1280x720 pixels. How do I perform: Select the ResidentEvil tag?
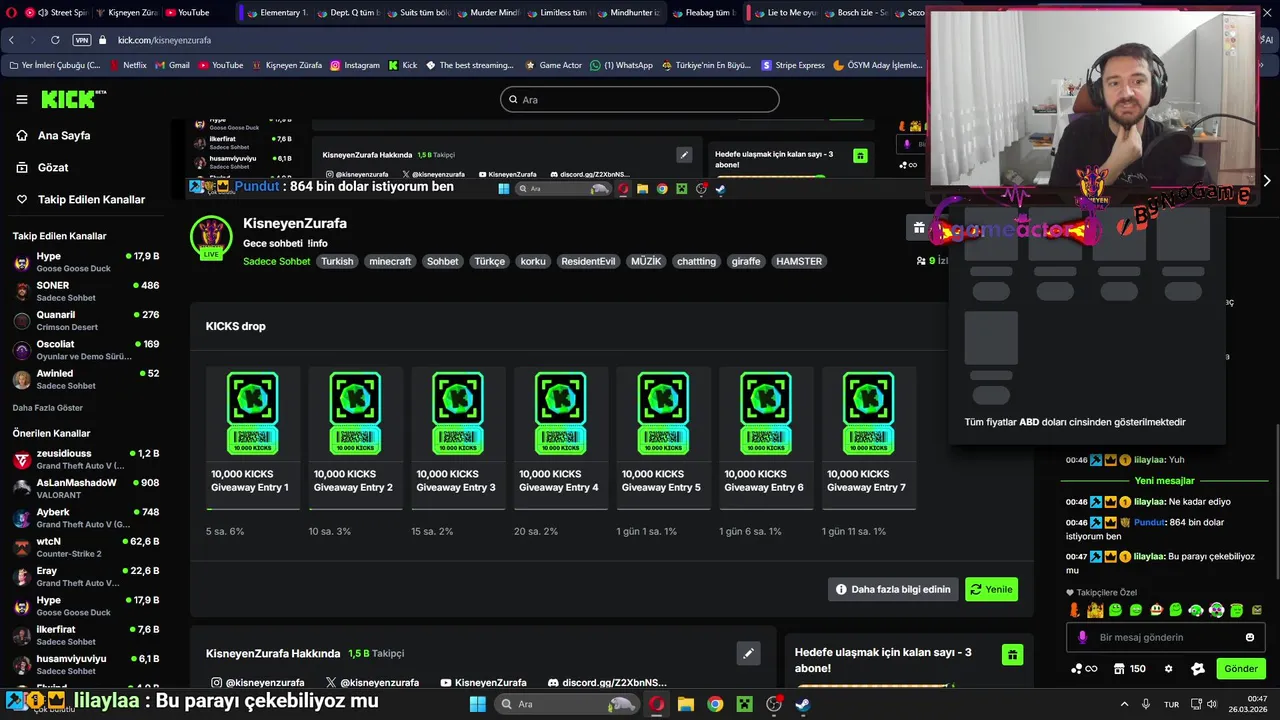588,261
